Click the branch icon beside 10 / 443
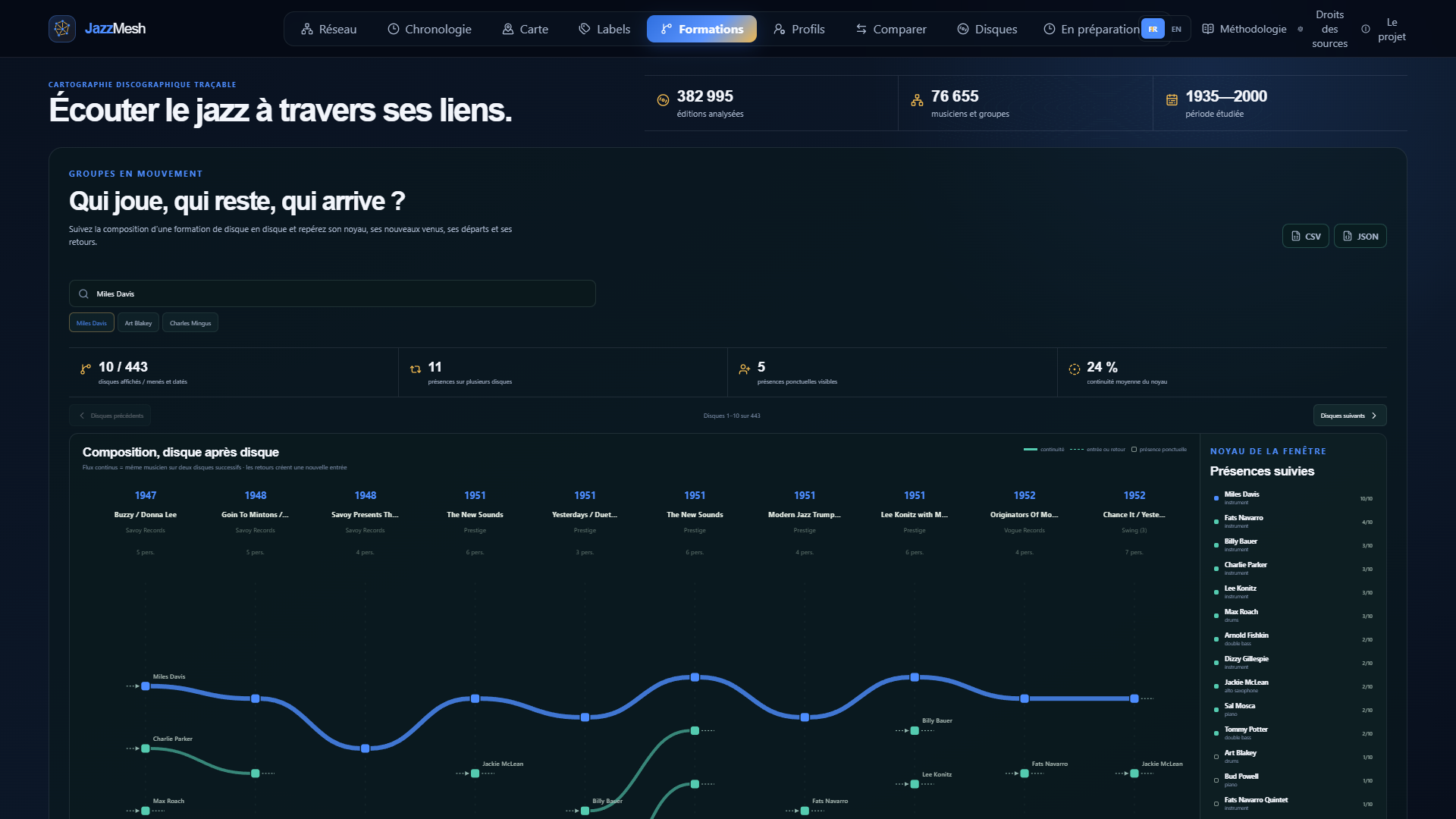This screenshot has width=1456, height=819. point(86,369)
